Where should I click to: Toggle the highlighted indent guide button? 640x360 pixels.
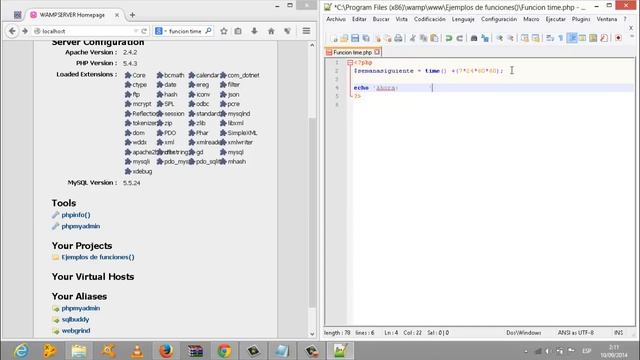point(572,38)
